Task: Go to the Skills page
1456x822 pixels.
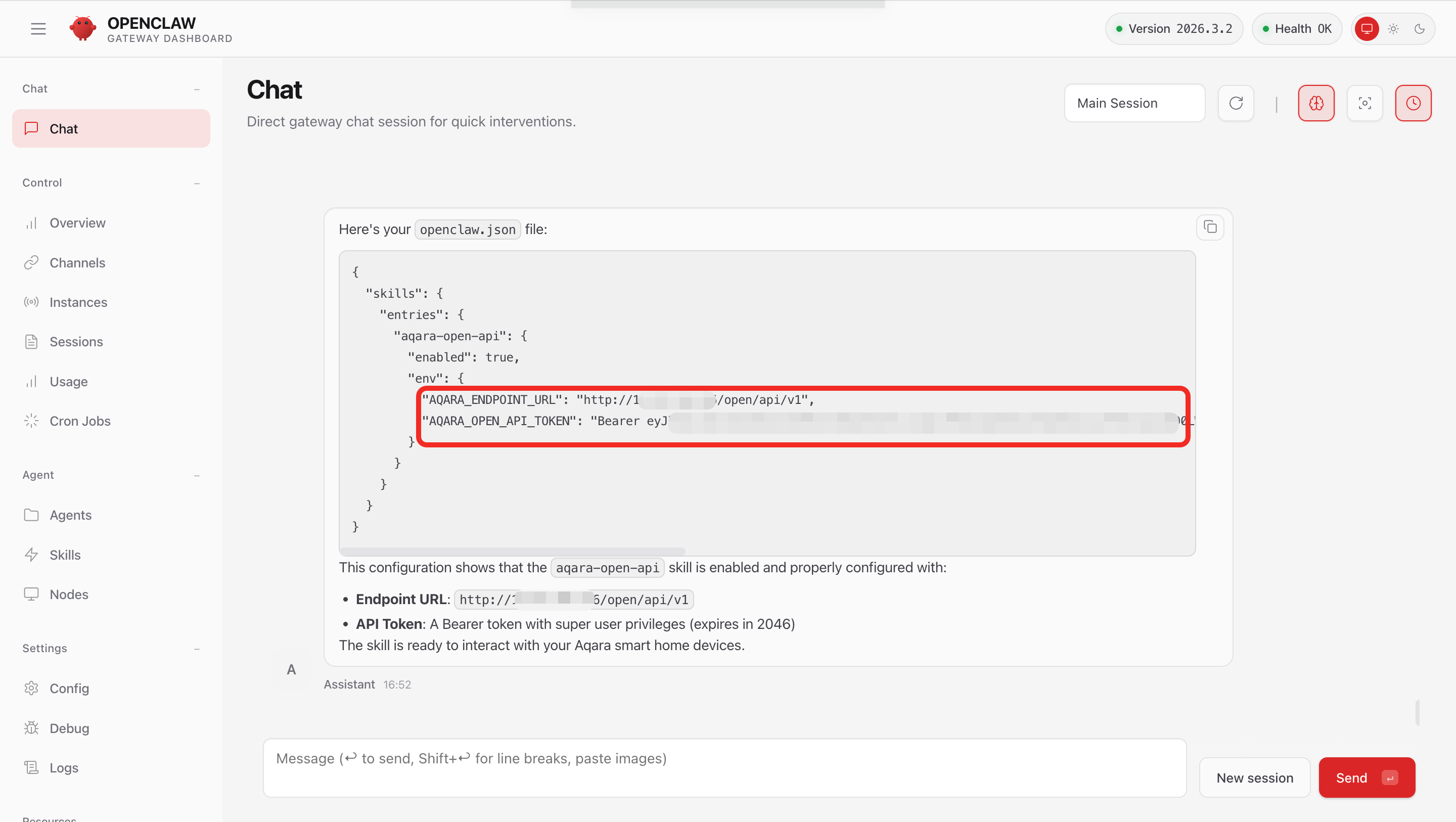Action: [x=64, y=555]
